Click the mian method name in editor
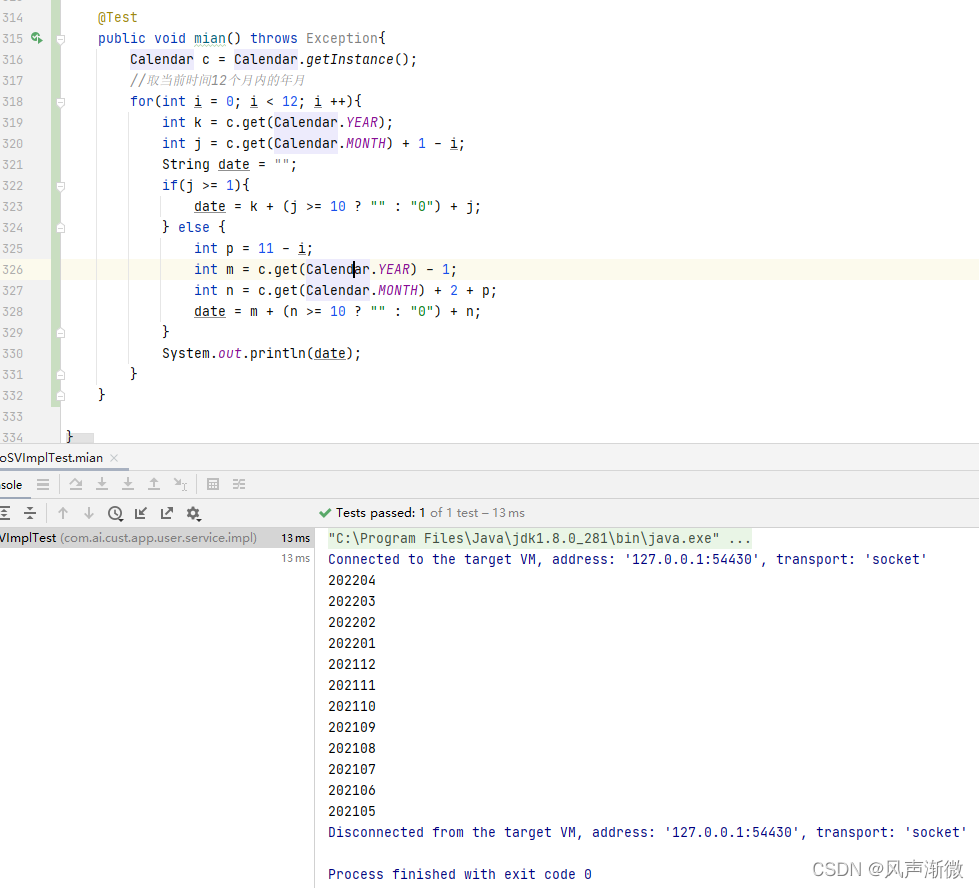Image resolution: width=979 pixels, height=888 pixels. pyautogui.click(x=209, y=38)
